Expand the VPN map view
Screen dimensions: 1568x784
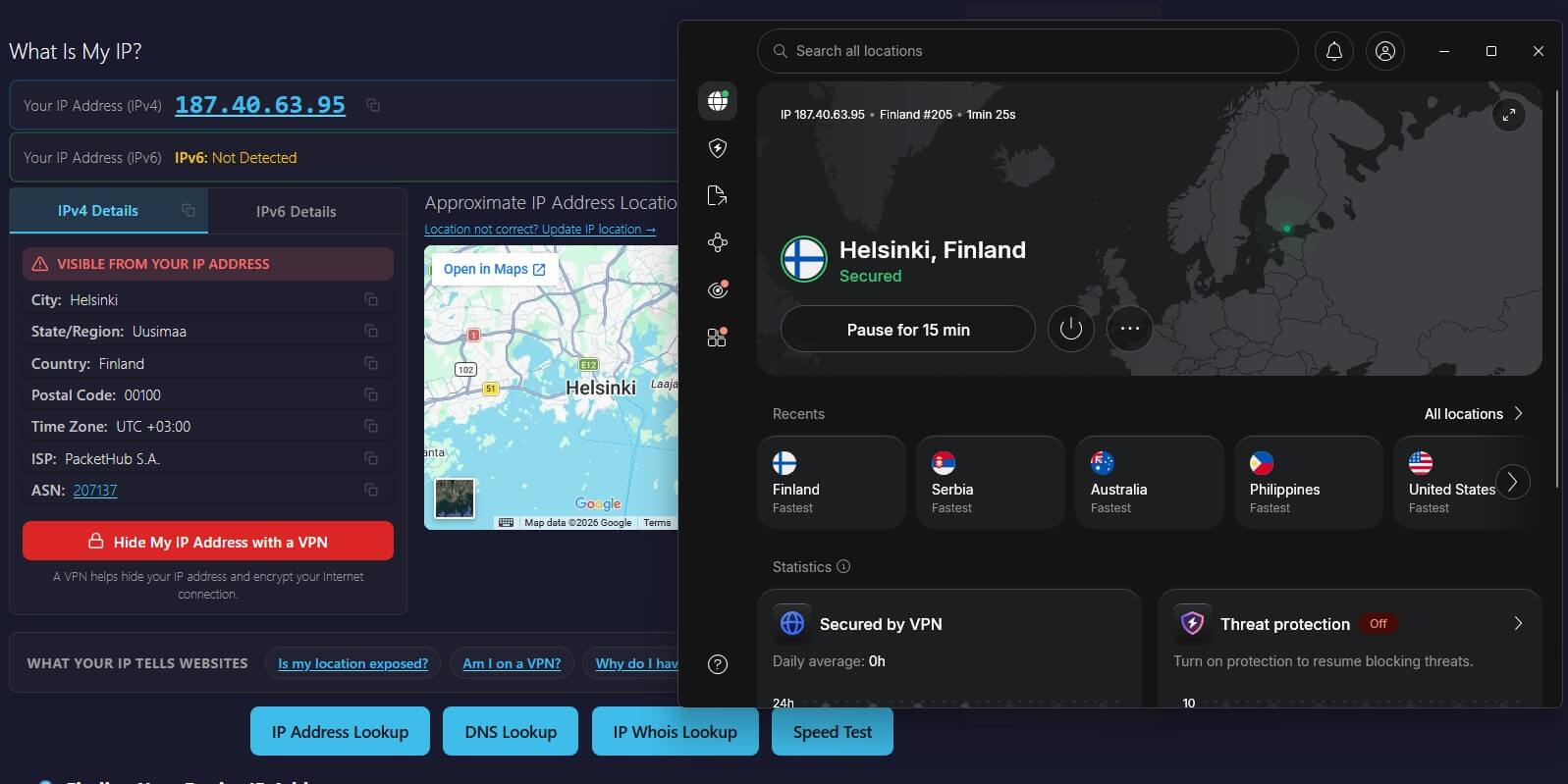point(1509,115)
